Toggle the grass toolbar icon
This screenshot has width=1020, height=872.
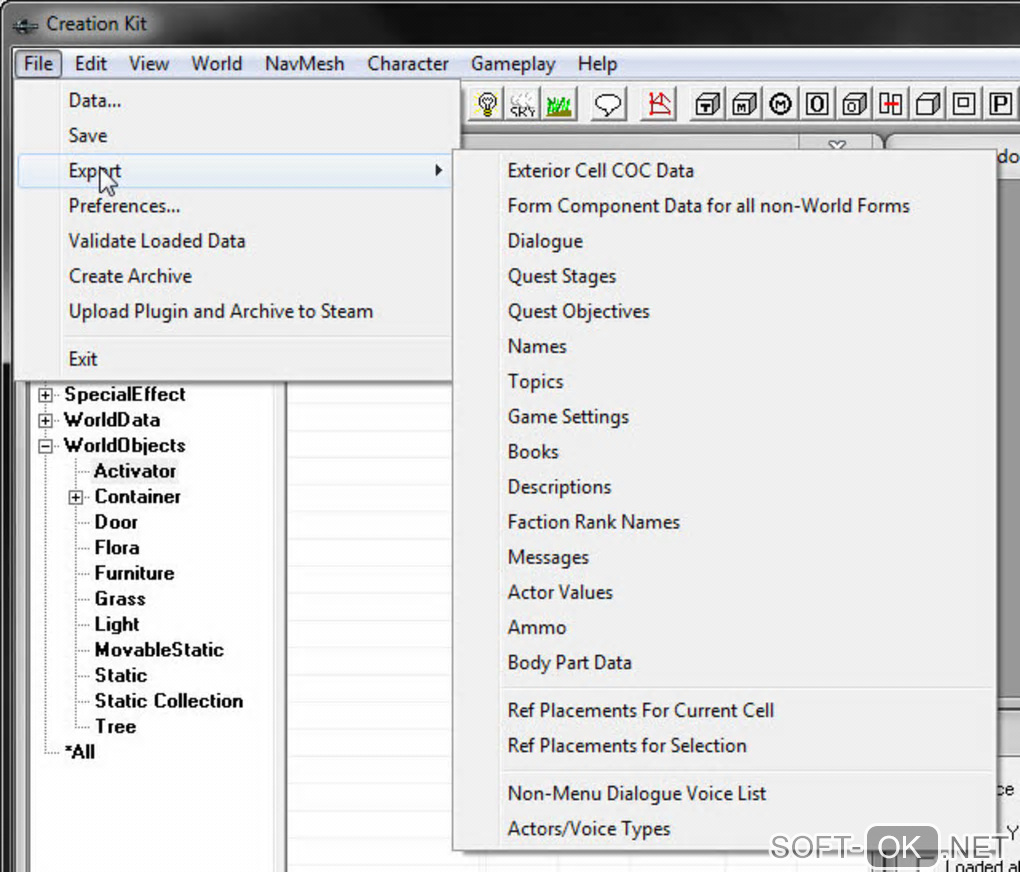pos(559,104)
